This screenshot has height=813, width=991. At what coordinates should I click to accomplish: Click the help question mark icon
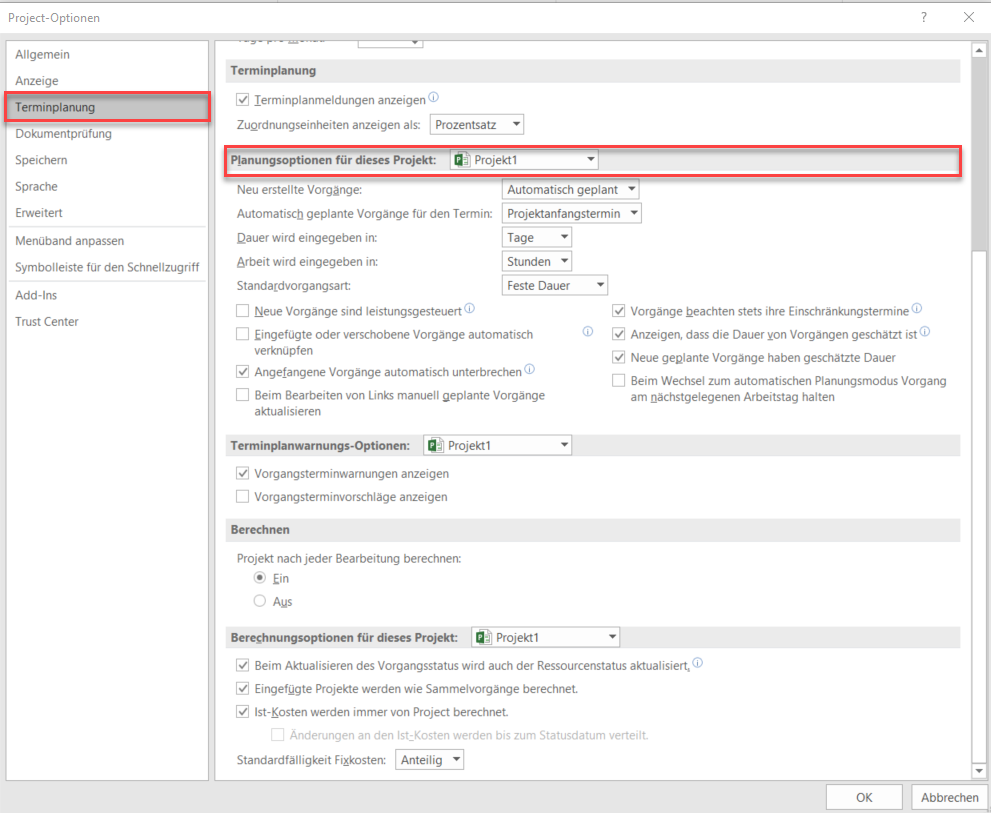click(924, 17)
